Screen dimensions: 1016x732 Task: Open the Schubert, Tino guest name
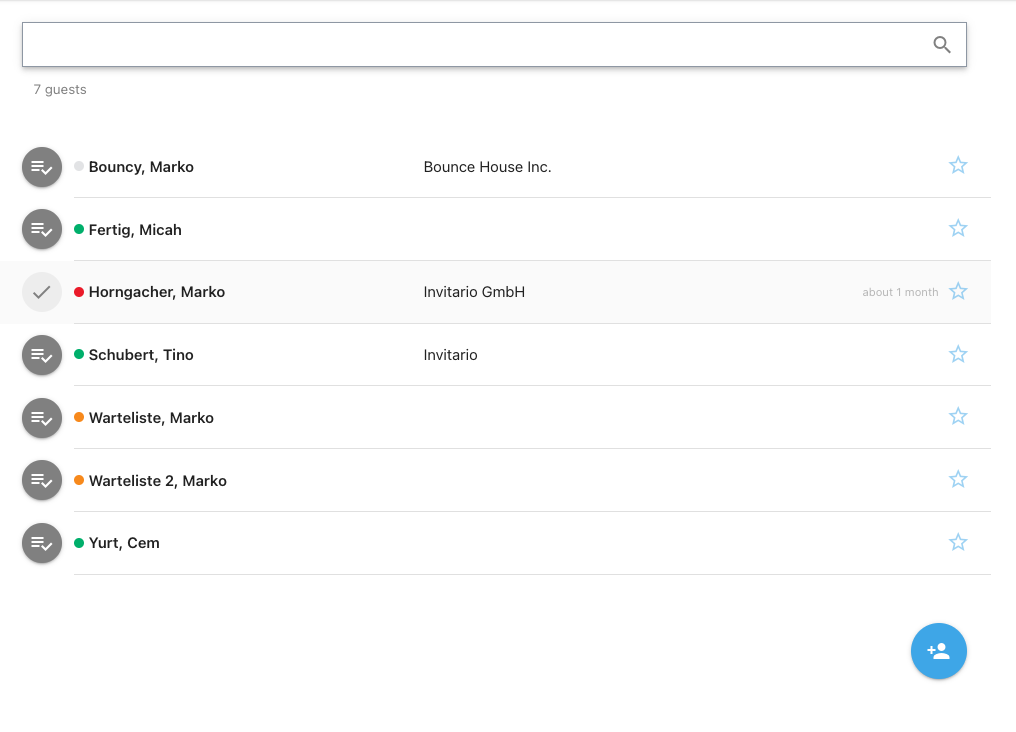(x=141, y=355)
